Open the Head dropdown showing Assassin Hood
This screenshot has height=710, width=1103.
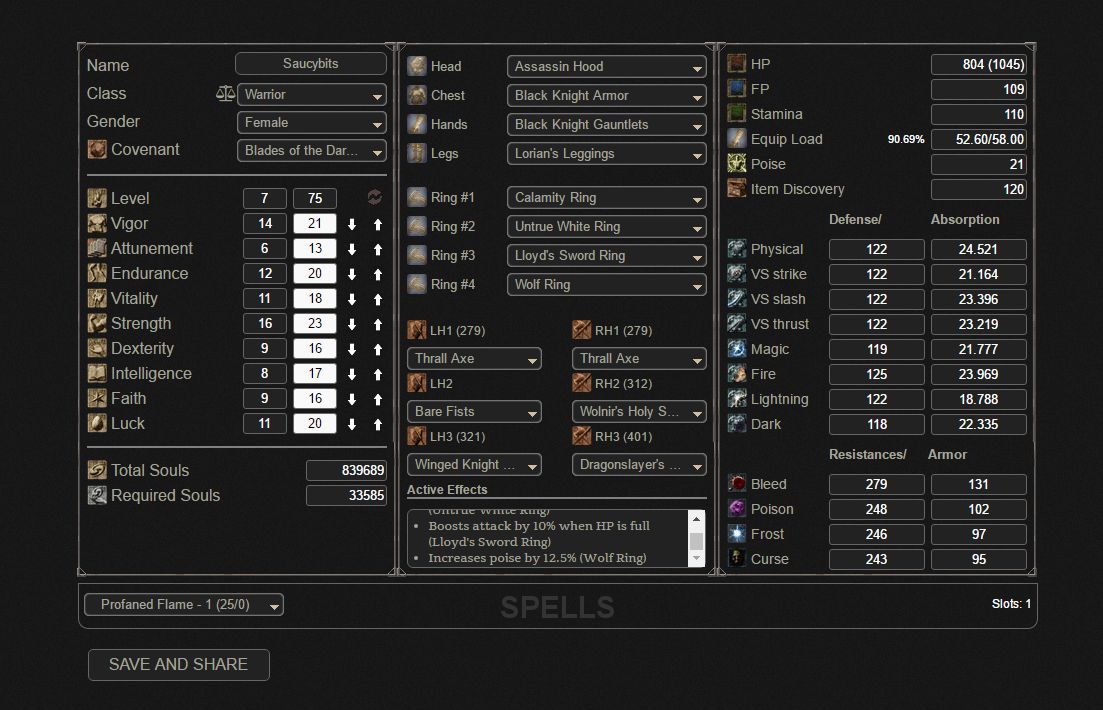tap(606, 66)
